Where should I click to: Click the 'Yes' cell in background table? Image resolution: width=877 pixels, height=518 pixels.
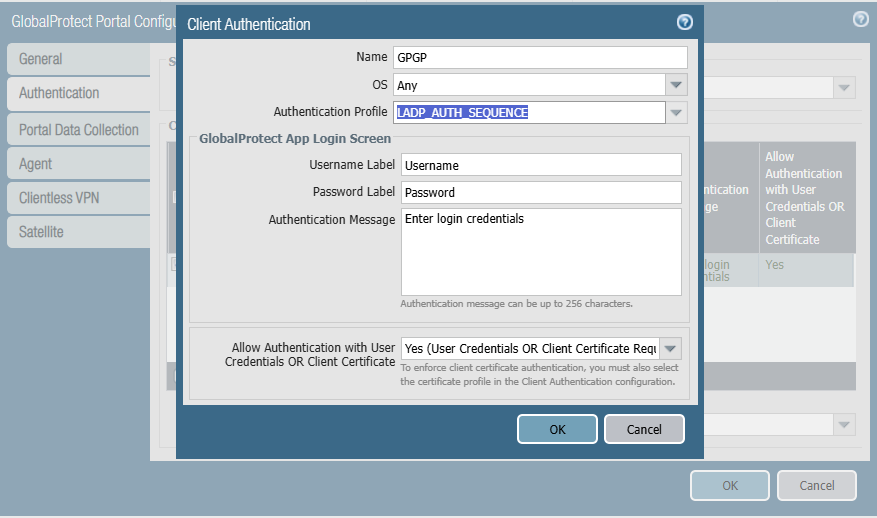[806, 270]
